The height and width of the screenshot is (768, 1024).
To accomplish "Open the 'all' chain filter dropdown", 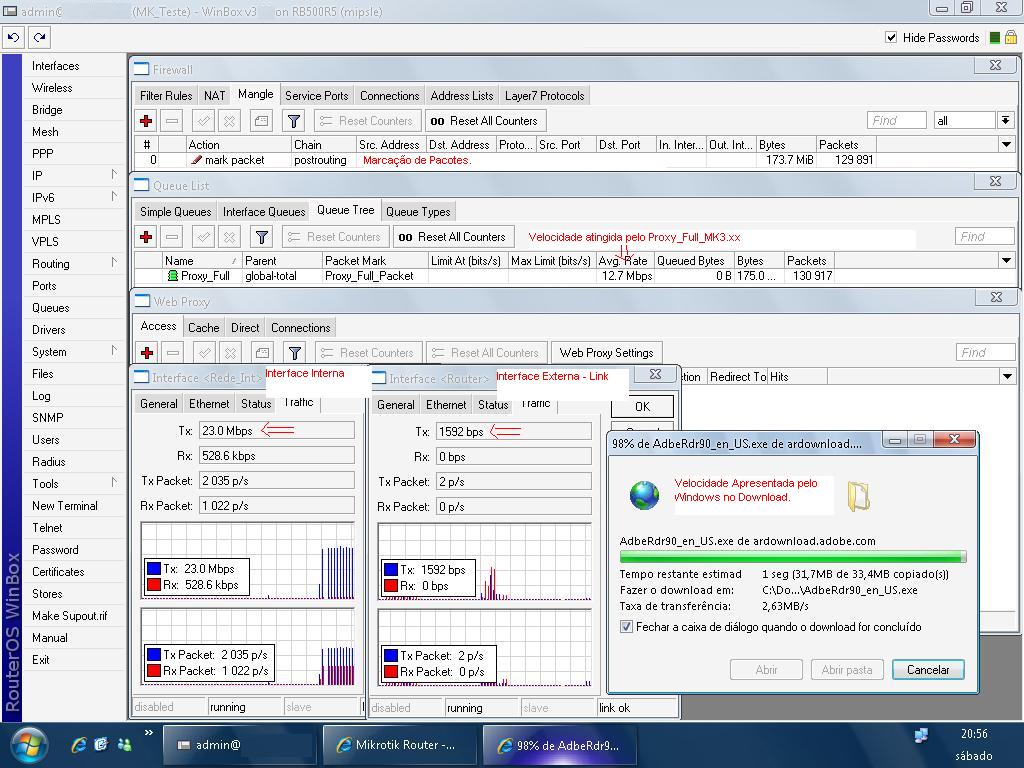I will click(x=1005, y=120).
